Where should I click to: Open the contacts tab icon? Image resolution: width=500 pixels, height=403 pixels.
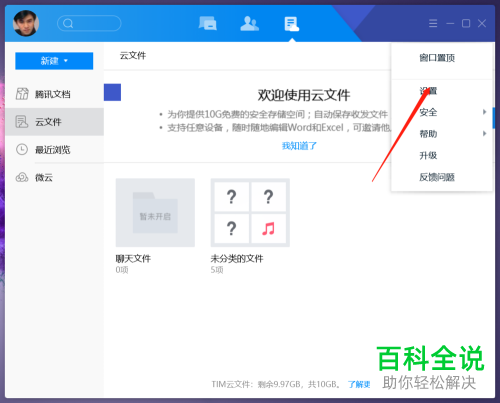click(249, 23)
